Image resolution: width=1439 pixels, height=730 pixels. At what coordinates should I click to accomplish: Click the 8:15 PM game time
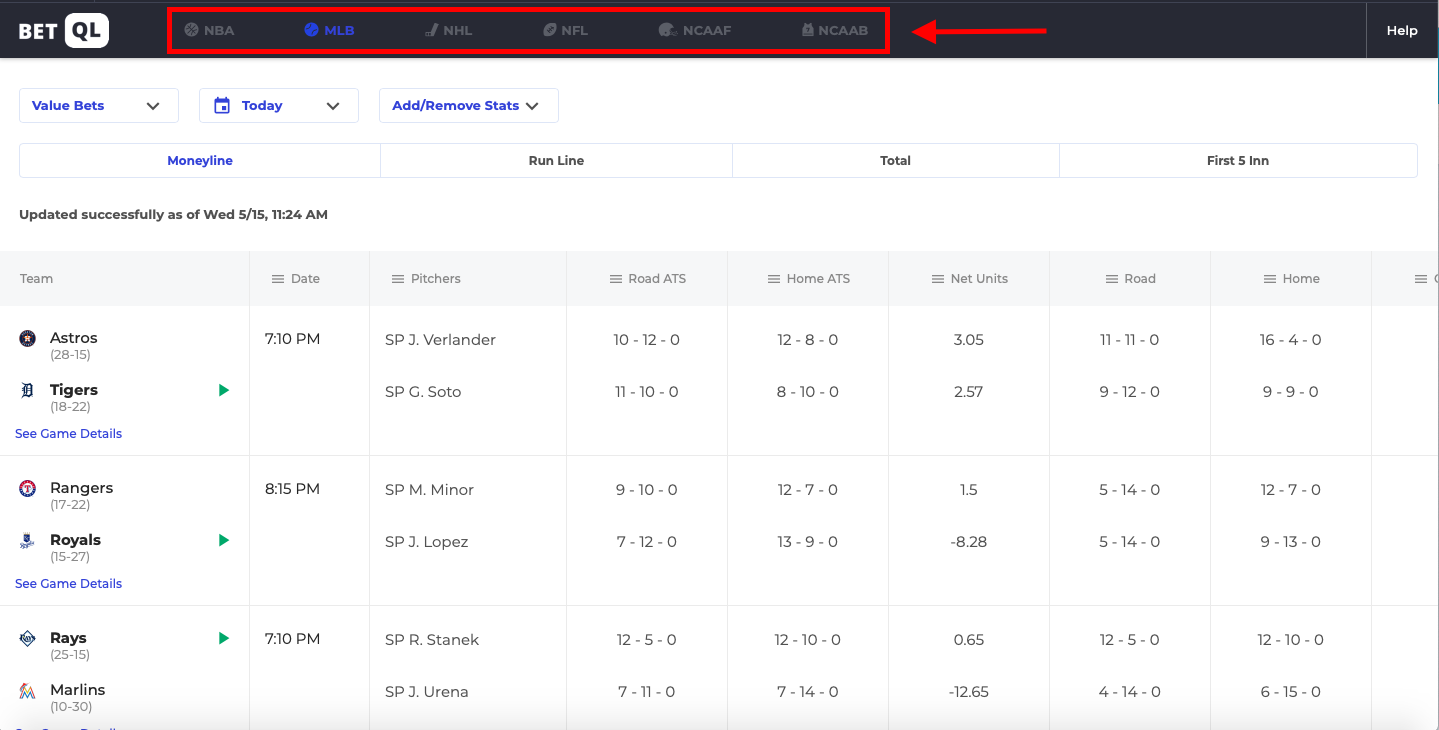click(292, 489)
